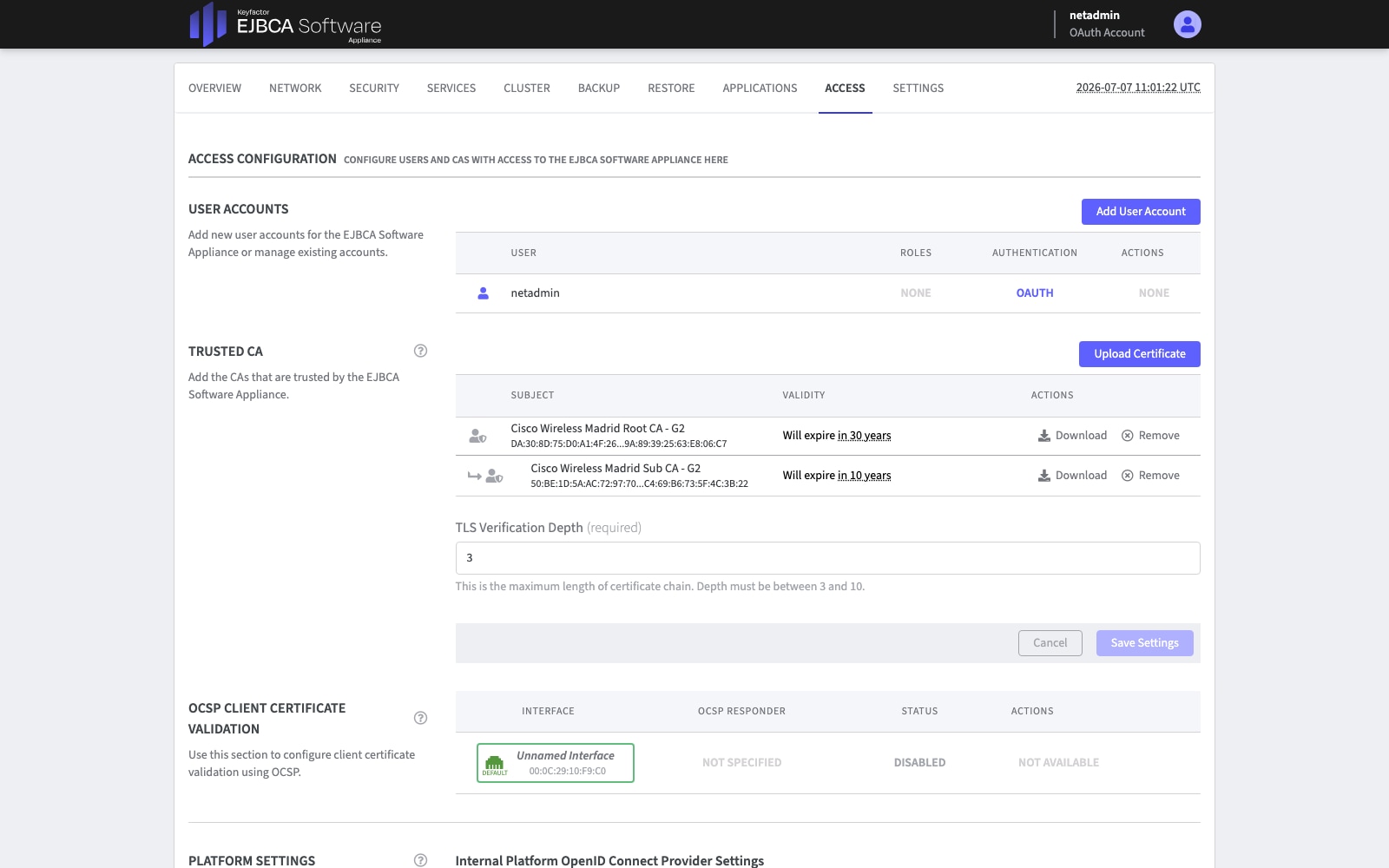Select the Unnamed Interface card
This screenshot has width=1389, height=868.
556,763
